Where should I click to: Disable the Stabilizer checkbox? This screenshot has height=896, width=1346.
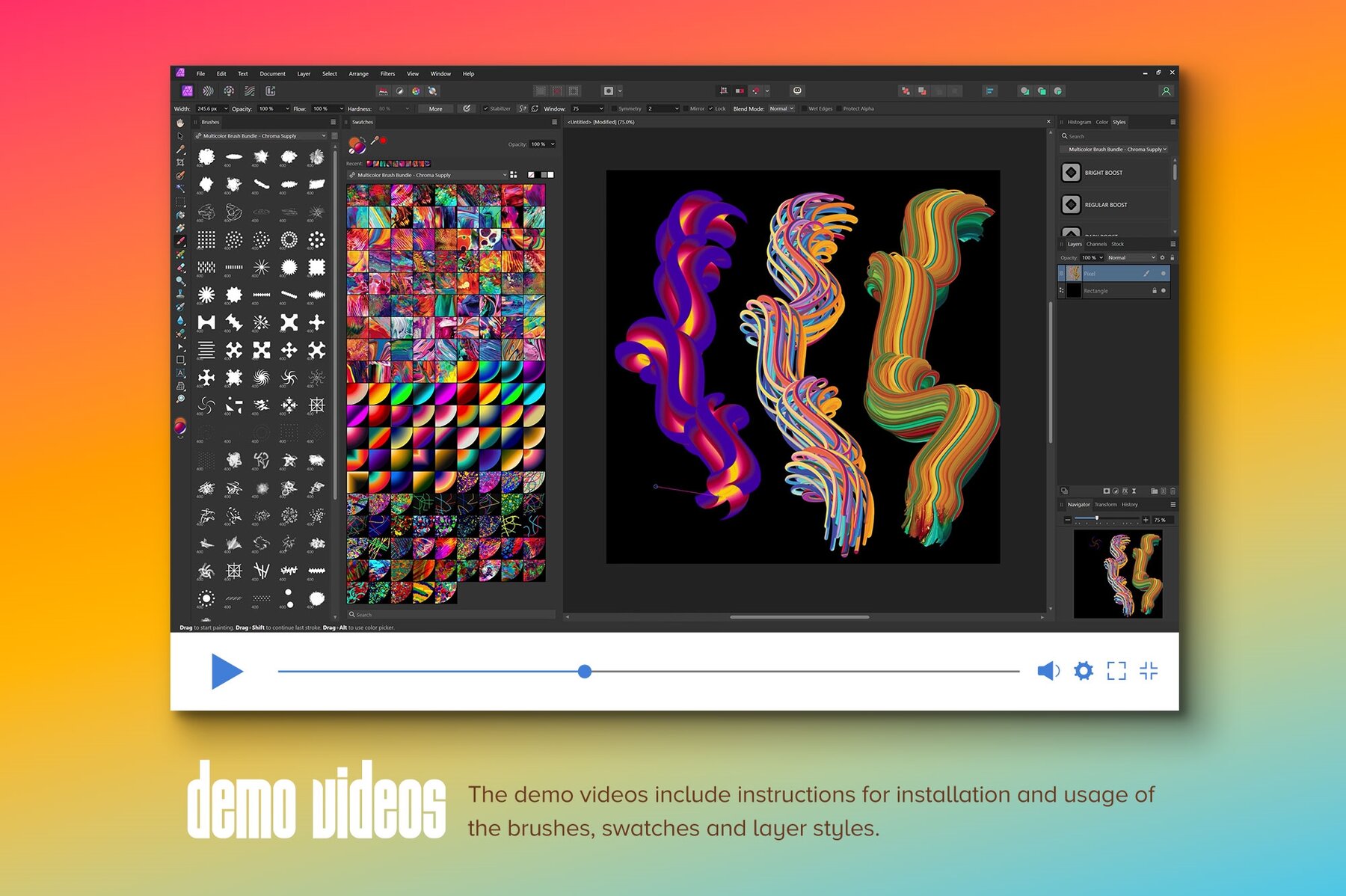pos(486,108)
